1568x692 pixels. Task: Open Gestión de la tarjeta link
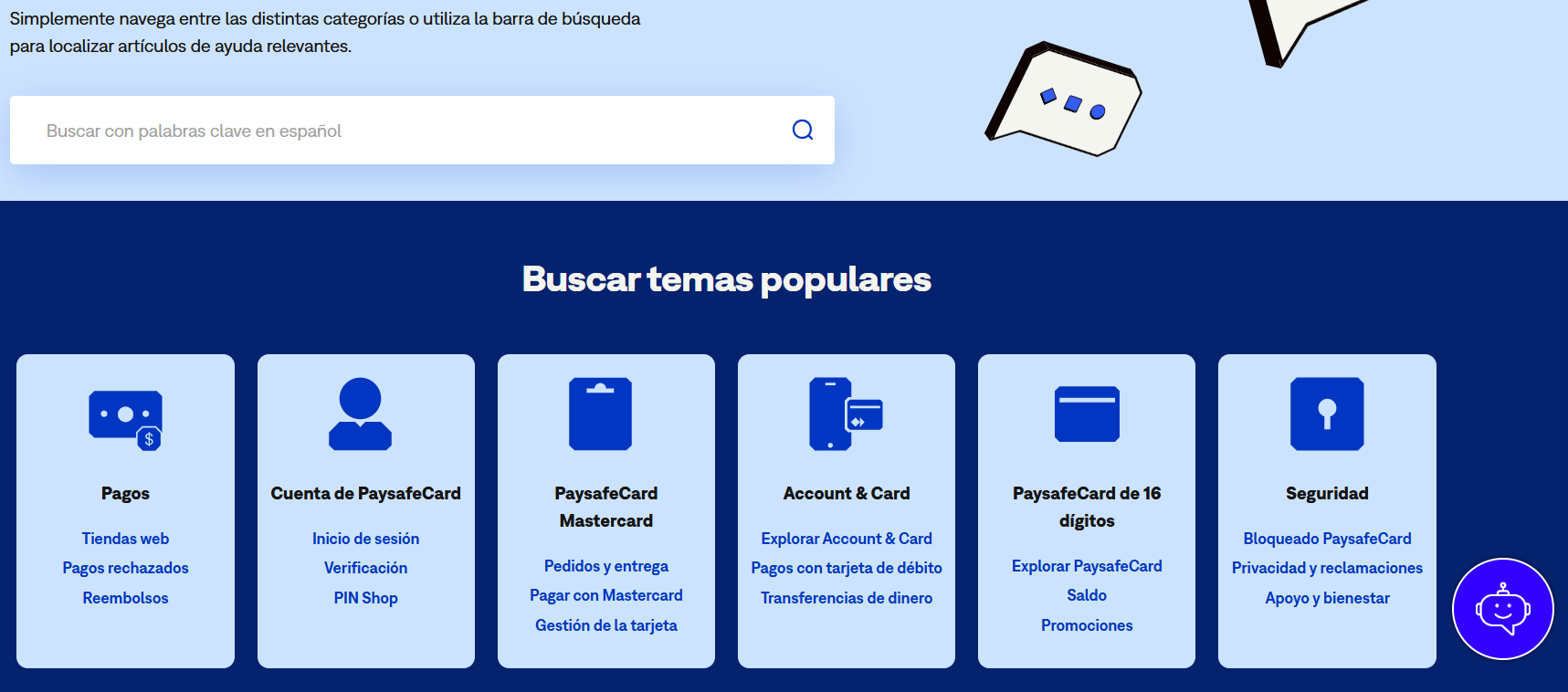point(606,625)
